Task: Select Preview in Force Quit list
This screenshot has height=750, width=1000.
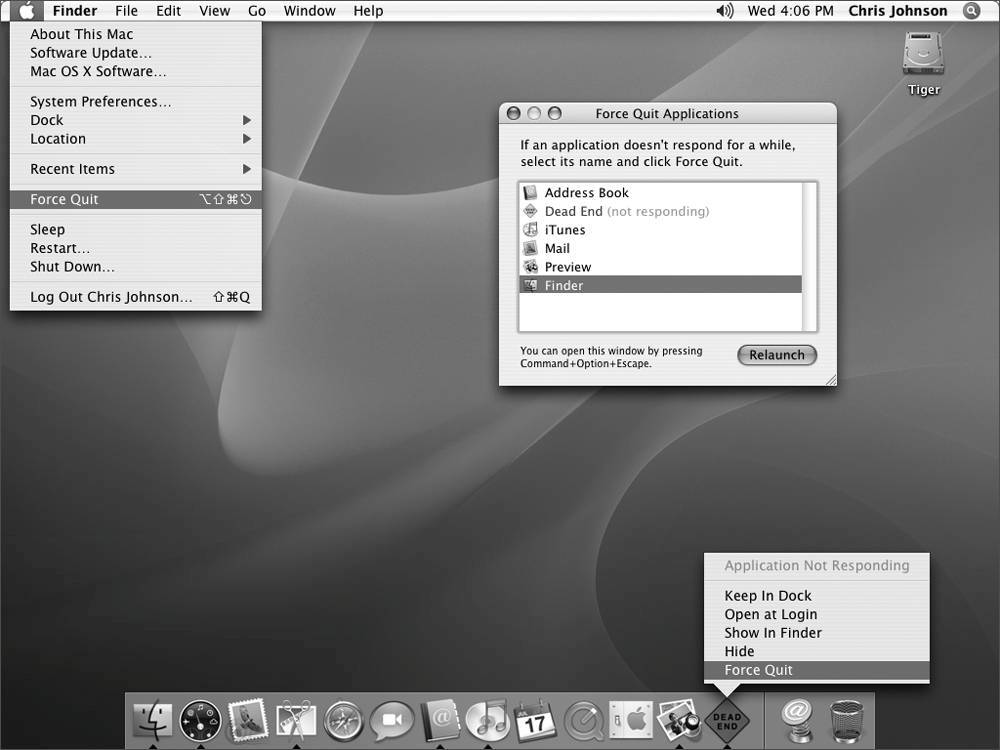Action: (661, 267)
